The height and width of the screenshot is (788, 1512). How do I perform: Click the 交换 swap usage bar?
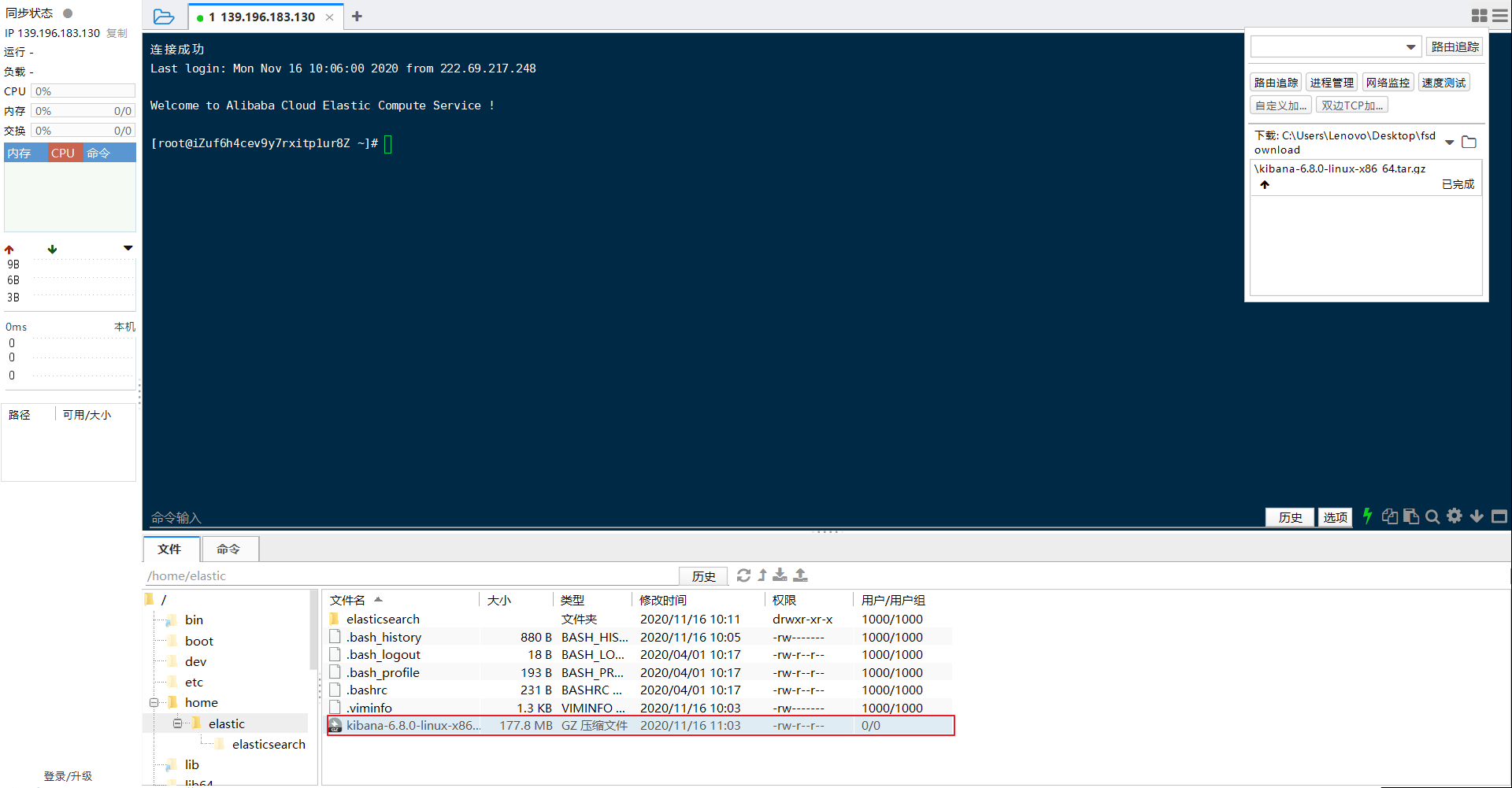[x=83, y=131]
